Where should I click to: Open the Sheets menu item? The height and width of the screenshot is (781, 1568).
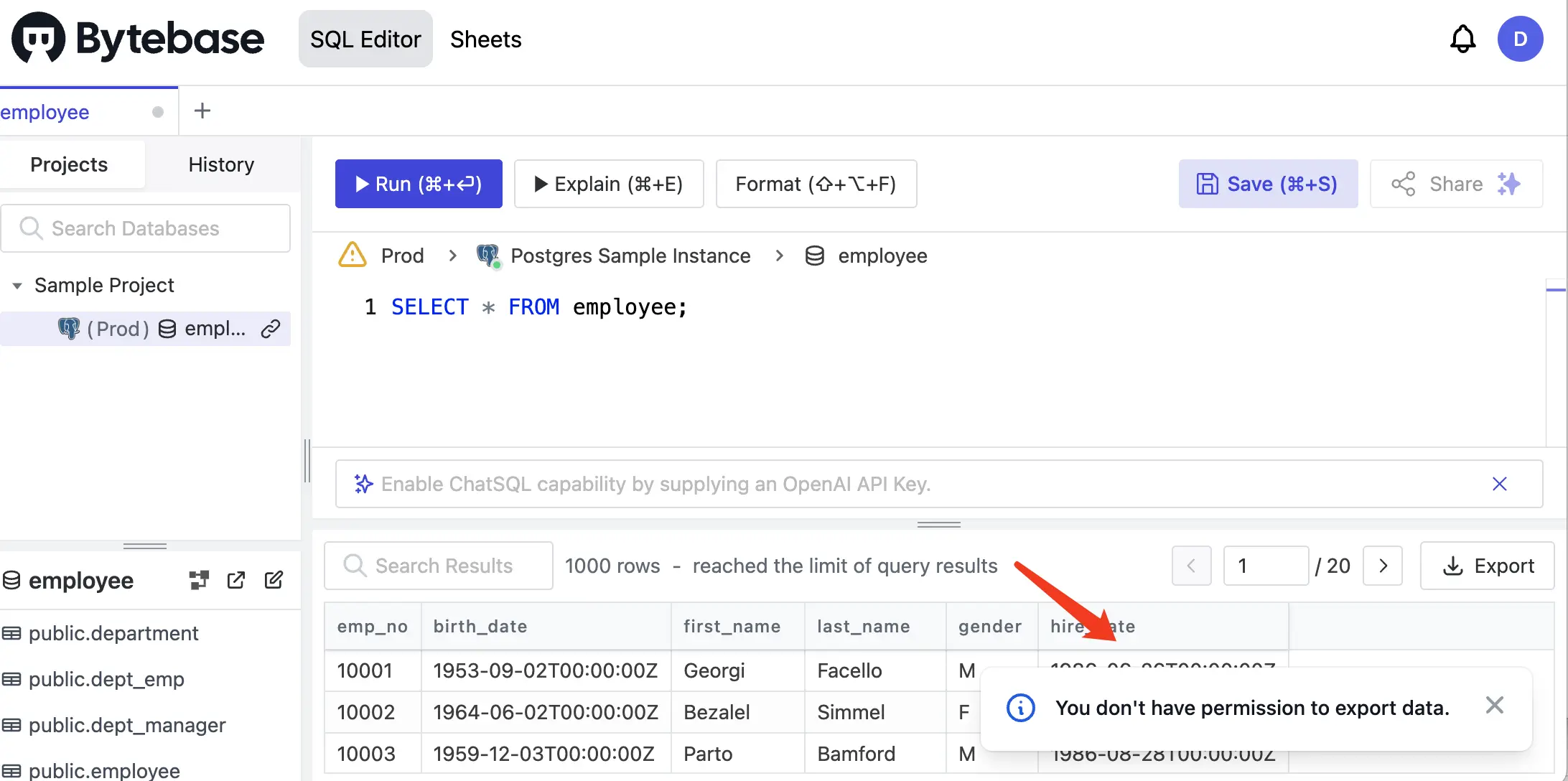pyautogui.click(x=485, y=39)
